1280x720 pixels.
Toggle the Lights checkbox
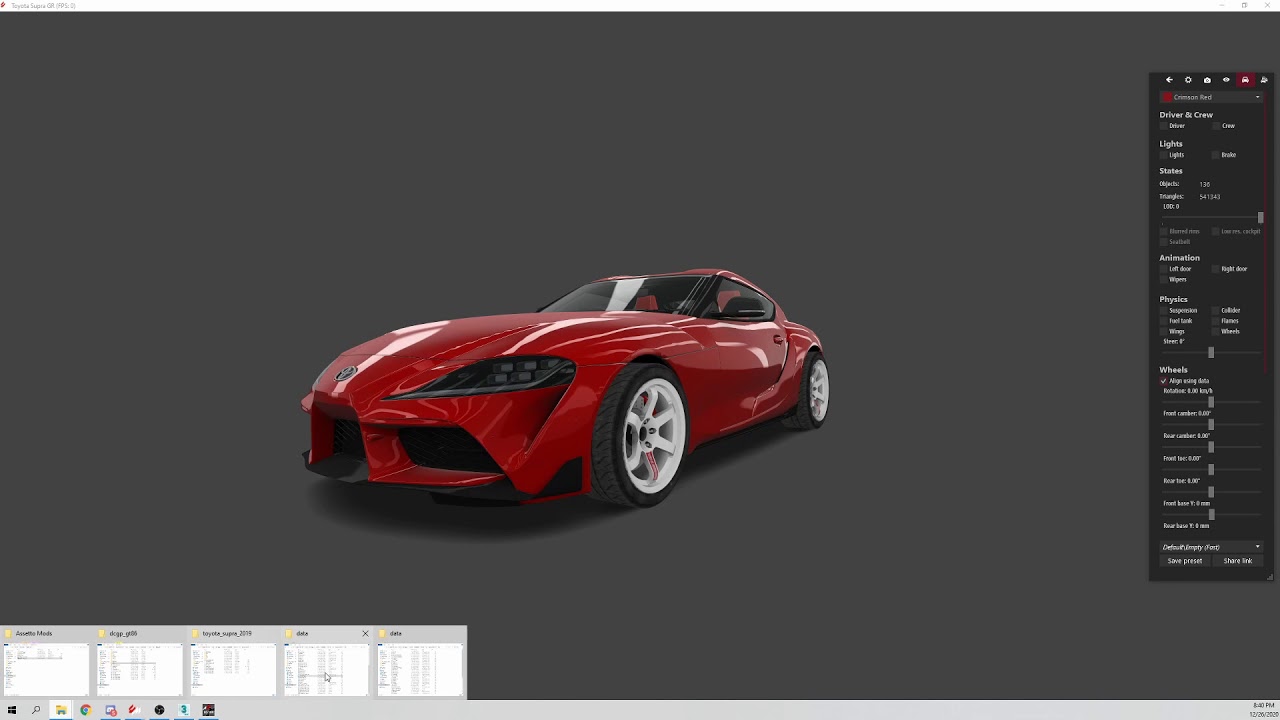pos(1164,155)
